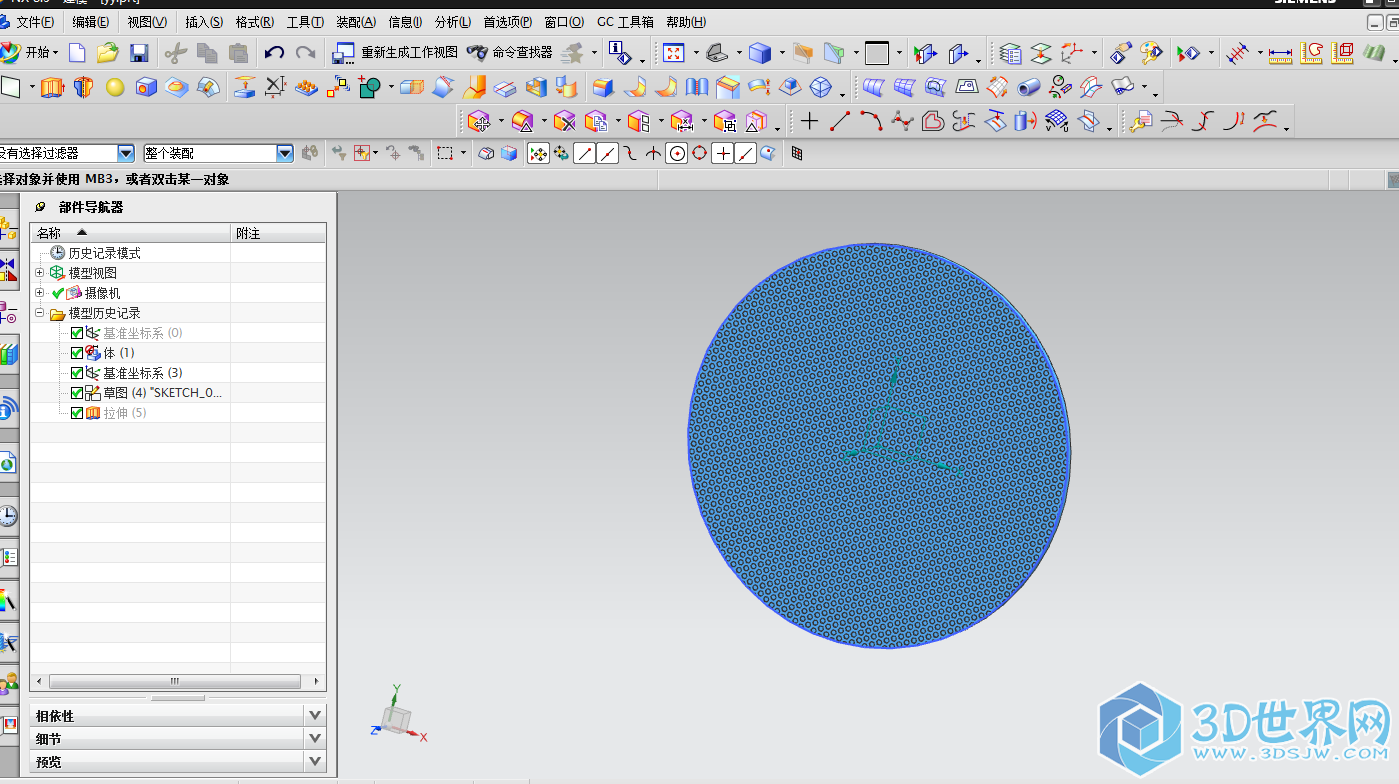Click 重新生成工作视图 button

[396, 52]
